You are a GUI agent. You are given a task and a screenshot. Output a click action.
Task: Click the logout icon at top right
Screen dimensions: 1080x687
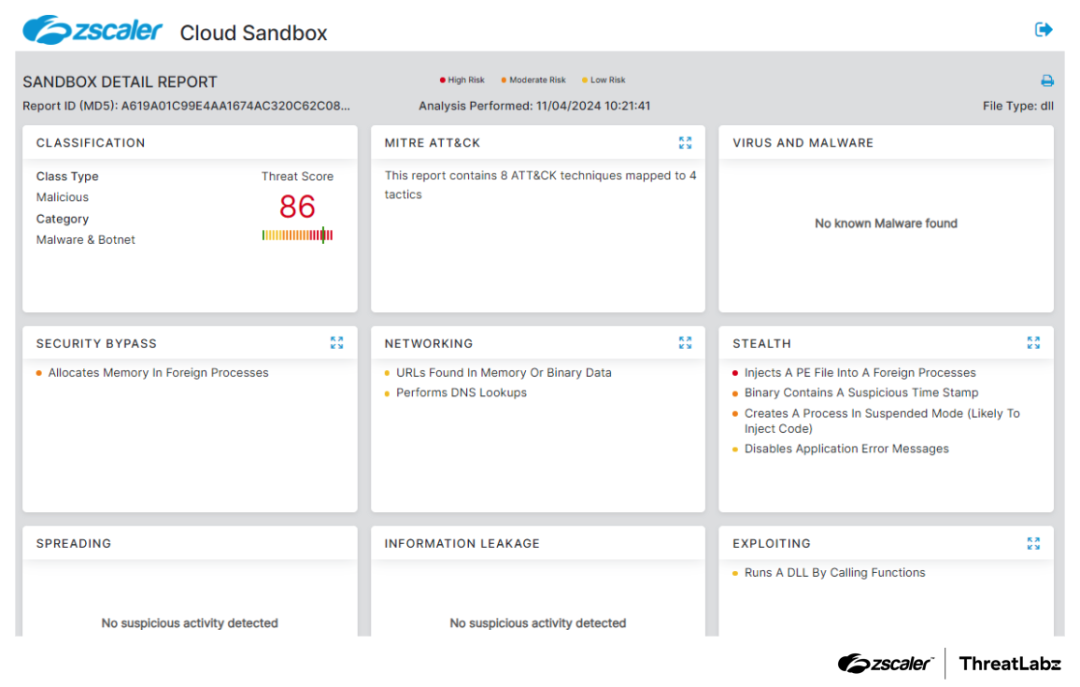pyautogui.click(x=1043, y=30)
